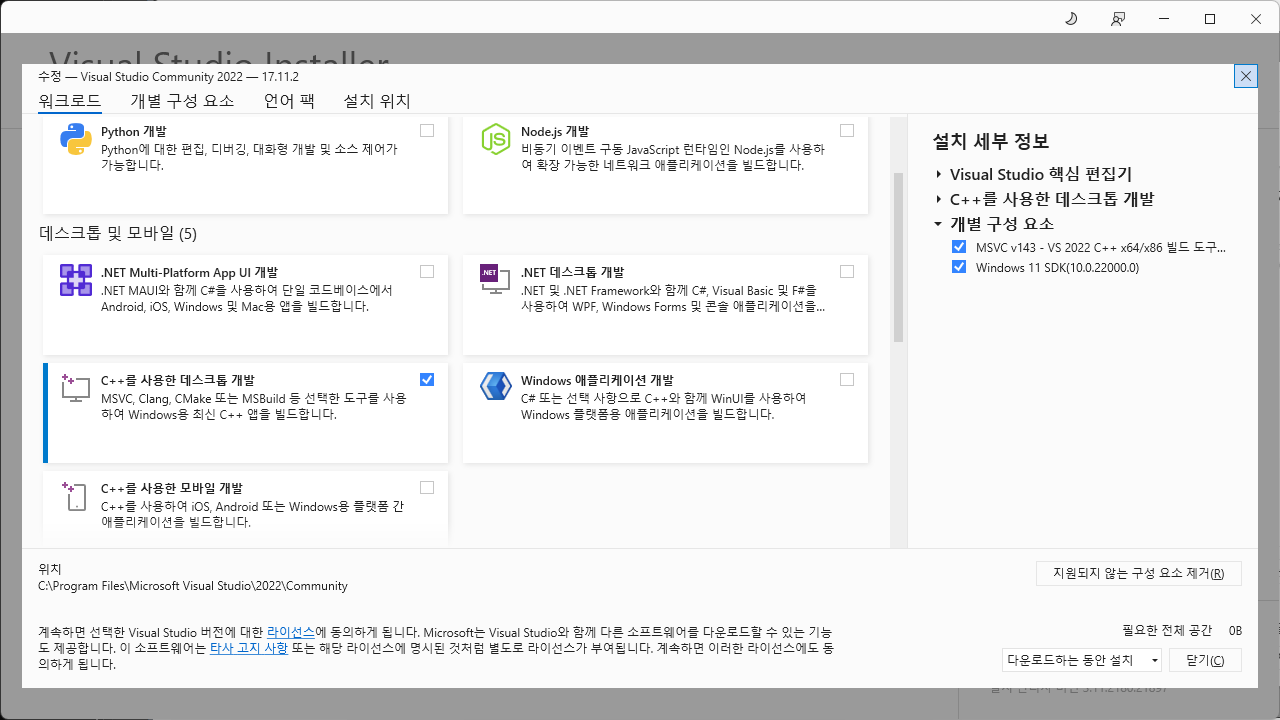1280x720 pixels.
Task: Open the 언어 팩 tab
Action: [289, 101]
